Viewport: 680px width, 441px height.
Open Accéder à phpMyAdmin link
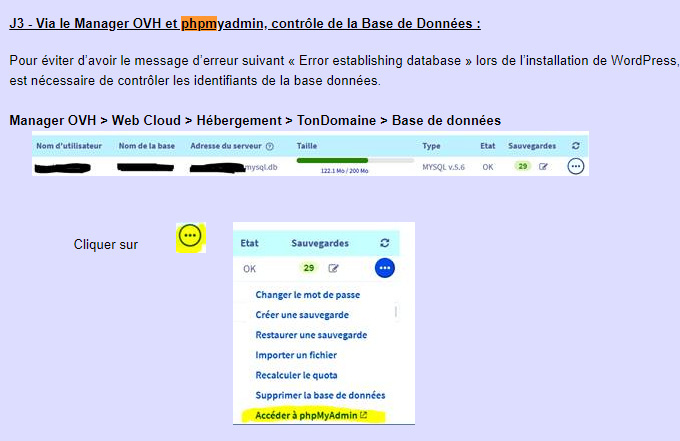coord(305,415)
